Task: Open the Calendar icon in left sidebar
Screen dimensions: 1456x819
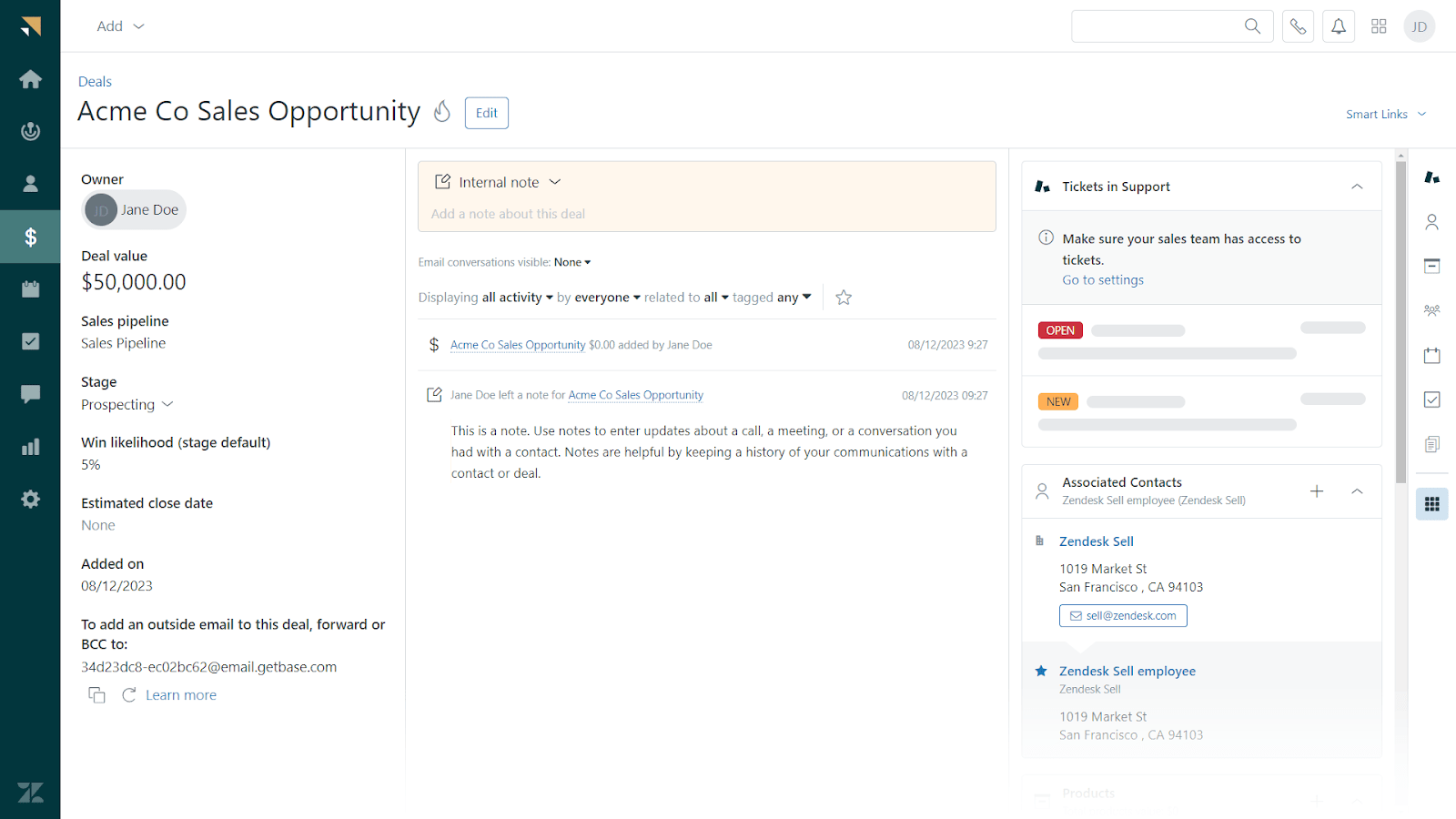Action: pos(30,288)
